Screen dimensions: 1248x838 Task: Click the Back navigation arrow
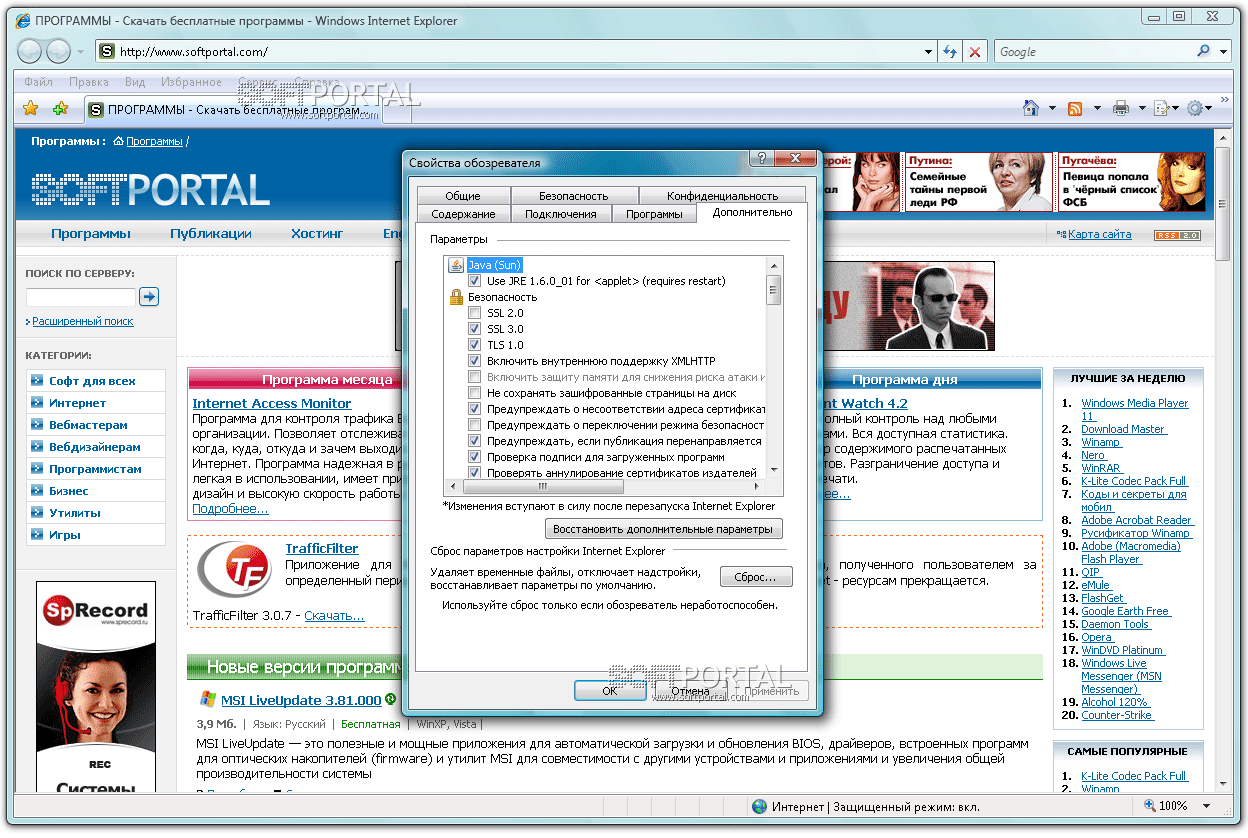point(30,51)
